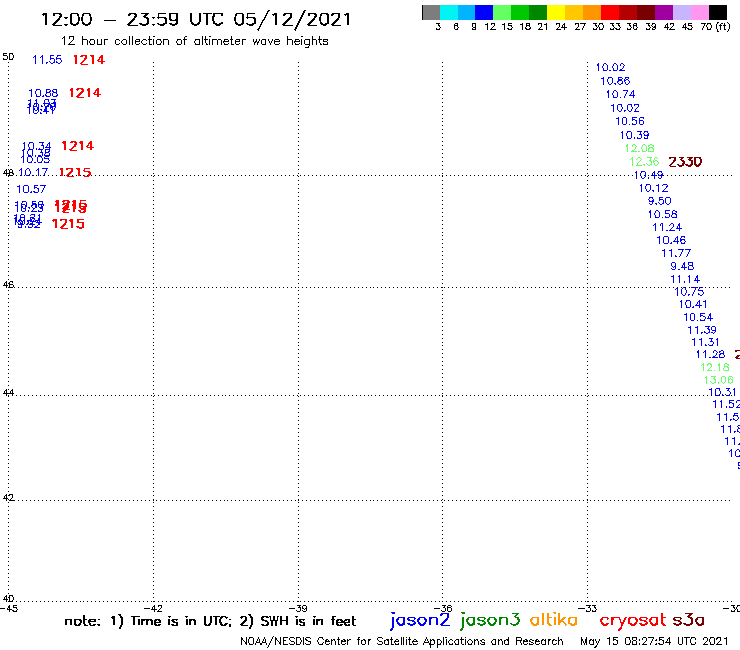Viewport: 740px width, 650px height.
Task: Click the green wave height value 13.06
Action: 718,380
